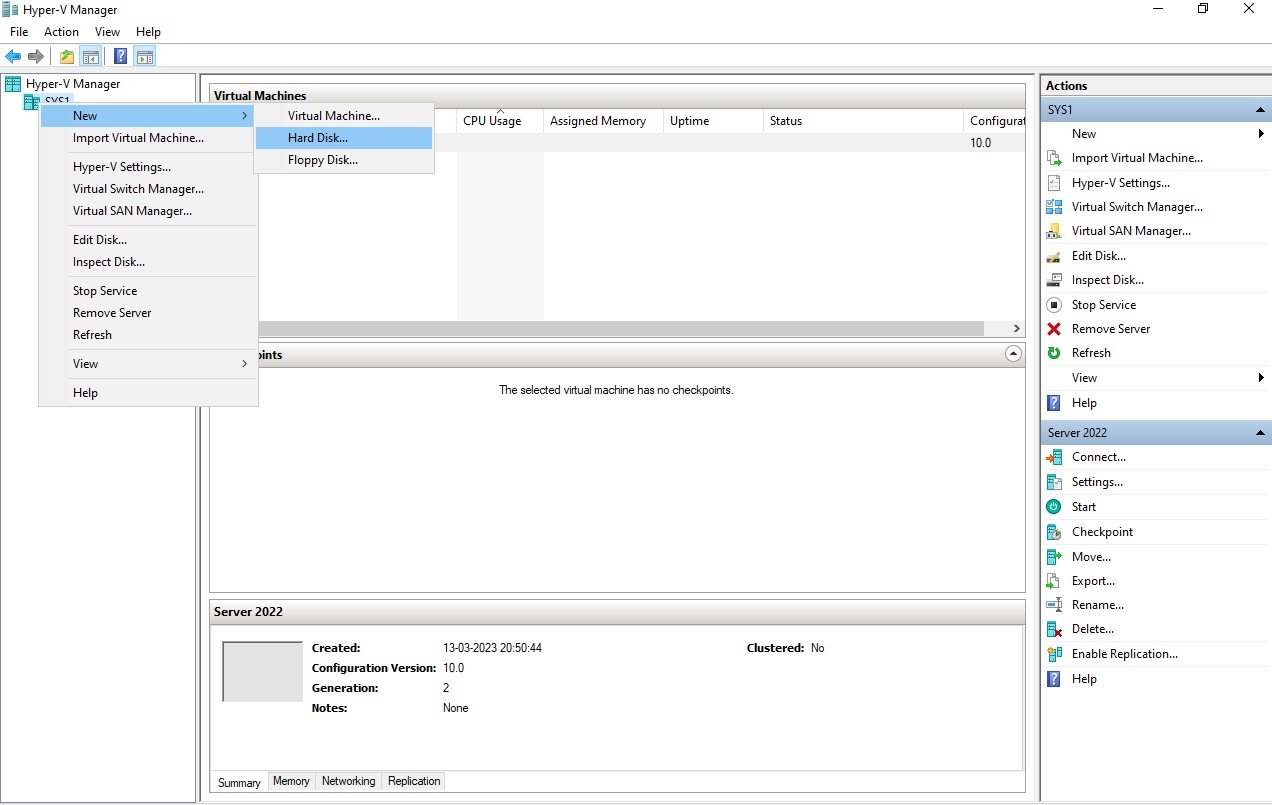The height and width of the screenshot is (805, 1272).
Task: Choose Hyper-V Settings... in context menu
Action: (148, 167)
